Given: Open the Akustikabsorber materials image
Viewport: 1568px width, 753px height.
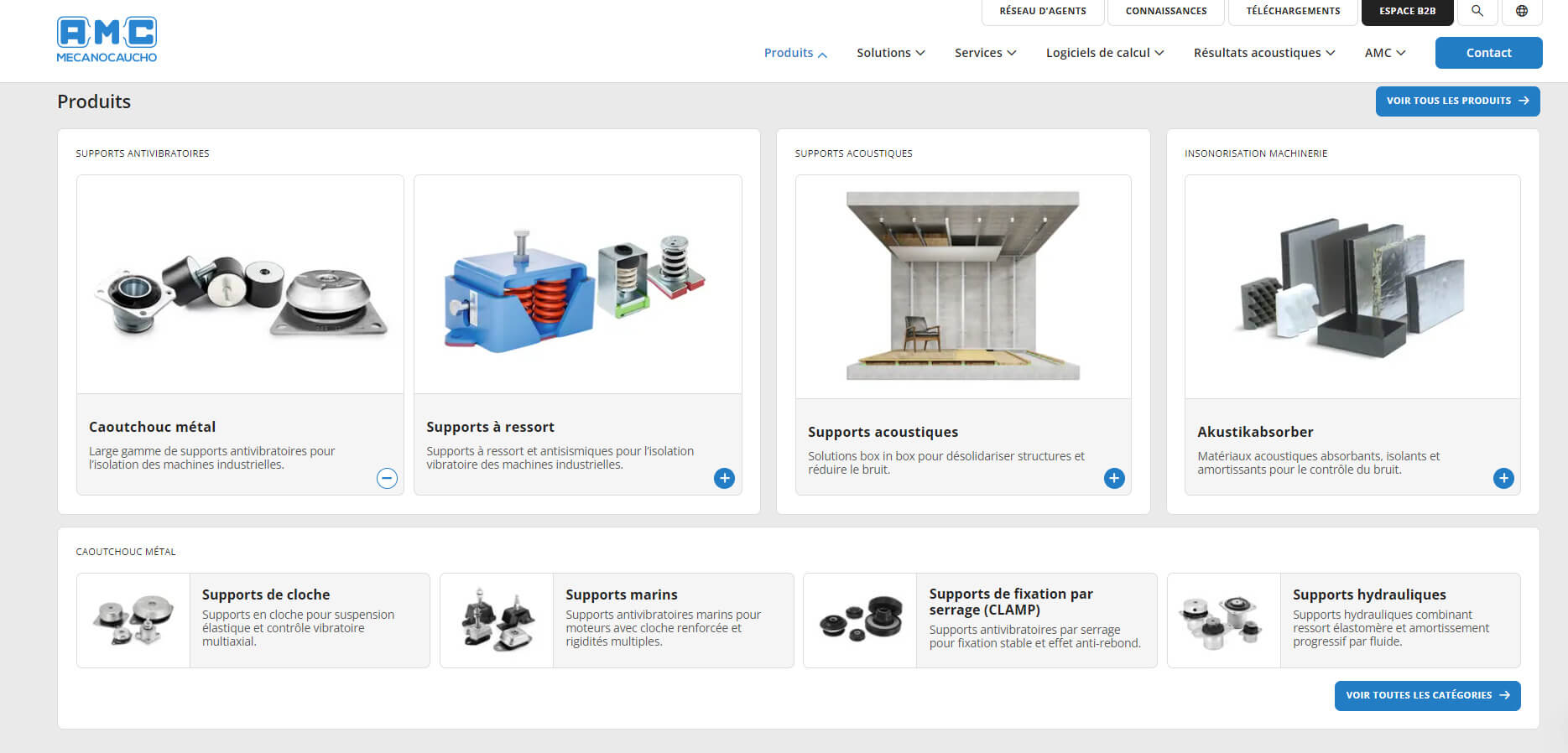Looking at the screenshot, I should tap(1352, 287).
